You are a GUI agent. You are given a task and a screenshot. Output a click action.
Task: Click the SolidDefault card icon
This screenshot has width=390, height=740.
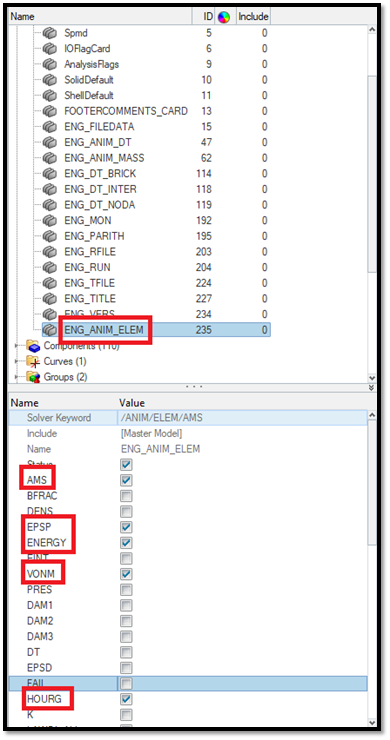50,80
